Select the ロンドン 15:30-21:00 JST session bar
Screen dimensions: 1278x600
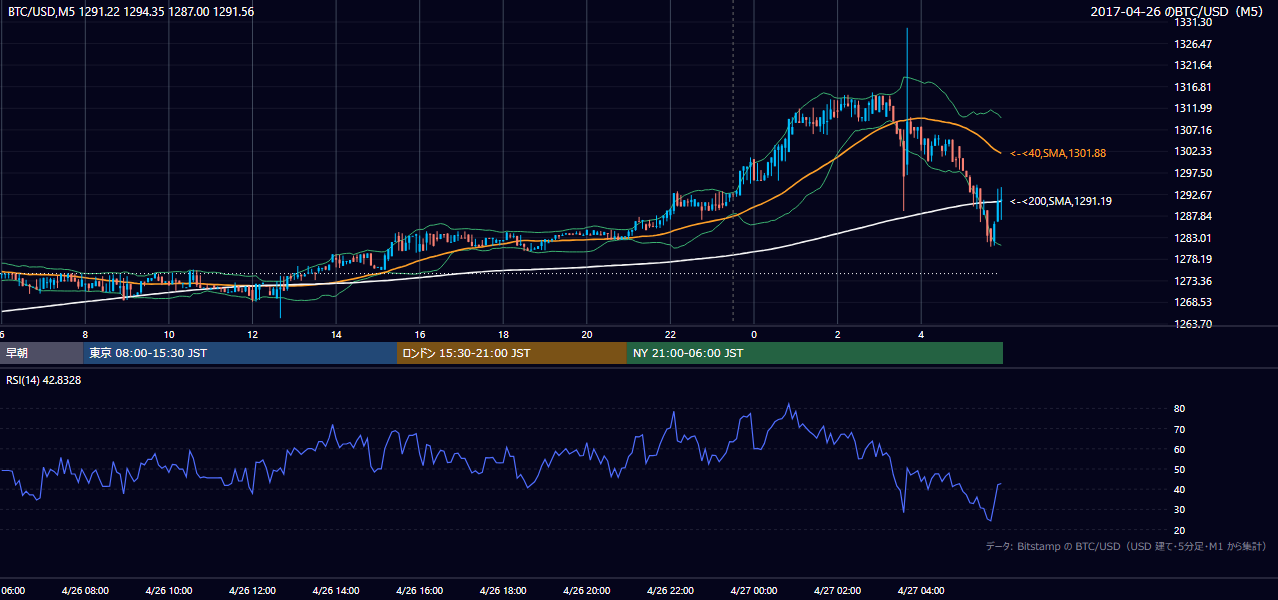tap(512, 353)
